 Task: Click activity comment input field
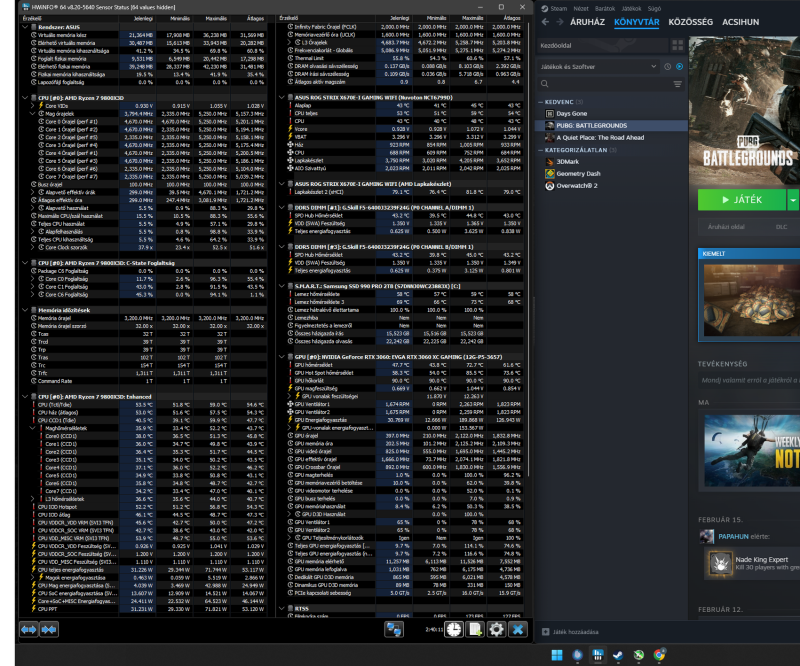pos(749,380)
